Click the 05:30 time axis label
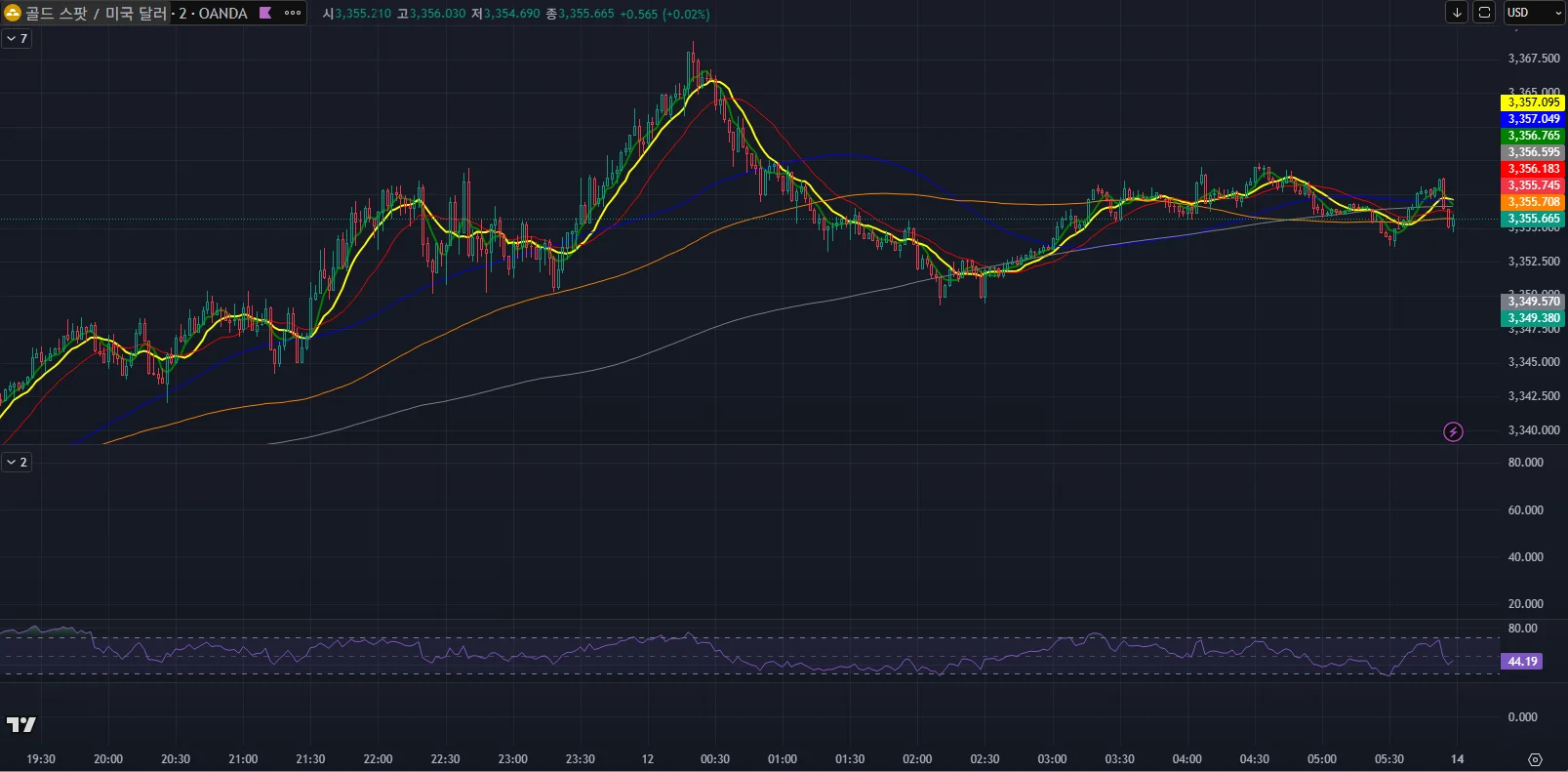Image resolution: width=1568 pixels, height=772 pixels. pyautogui.click(x=1389, y=759)
